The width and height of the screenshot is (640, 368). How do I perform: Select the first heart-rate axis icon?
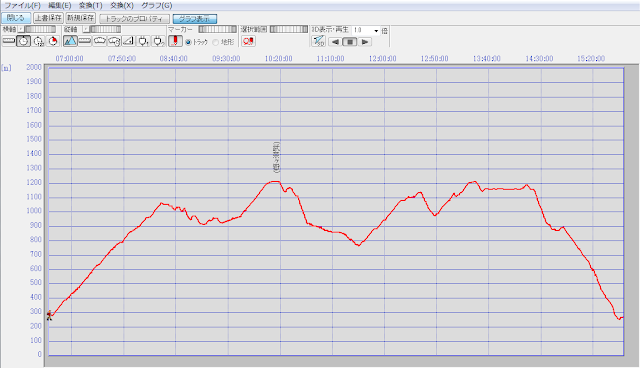(x=143, y=41)
